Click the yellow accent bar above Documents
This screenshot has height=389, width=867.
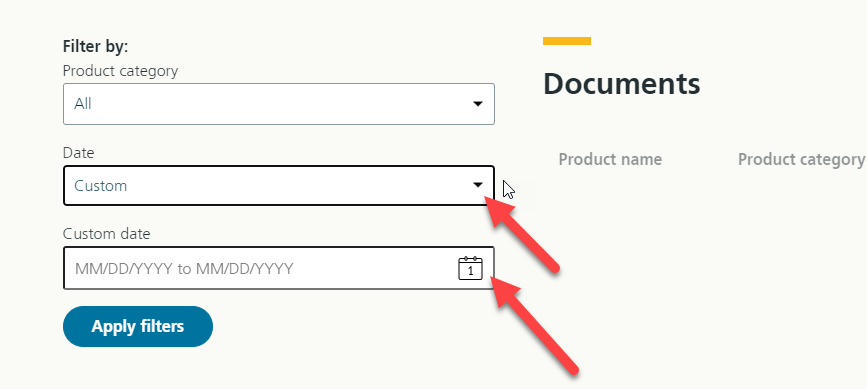coord(567,41)
